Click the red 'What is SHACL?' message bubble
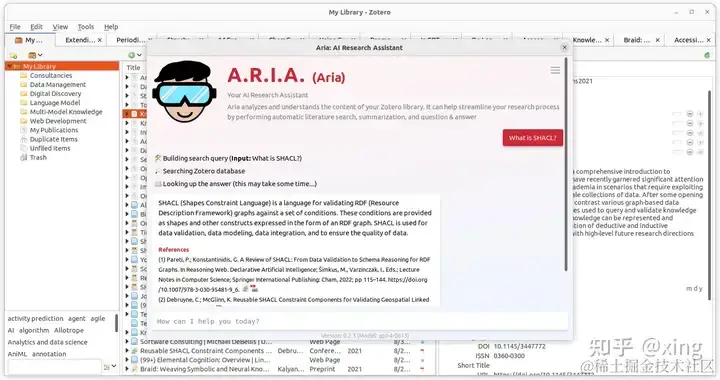This screenshot has width=720, height=380. point(533,138)
